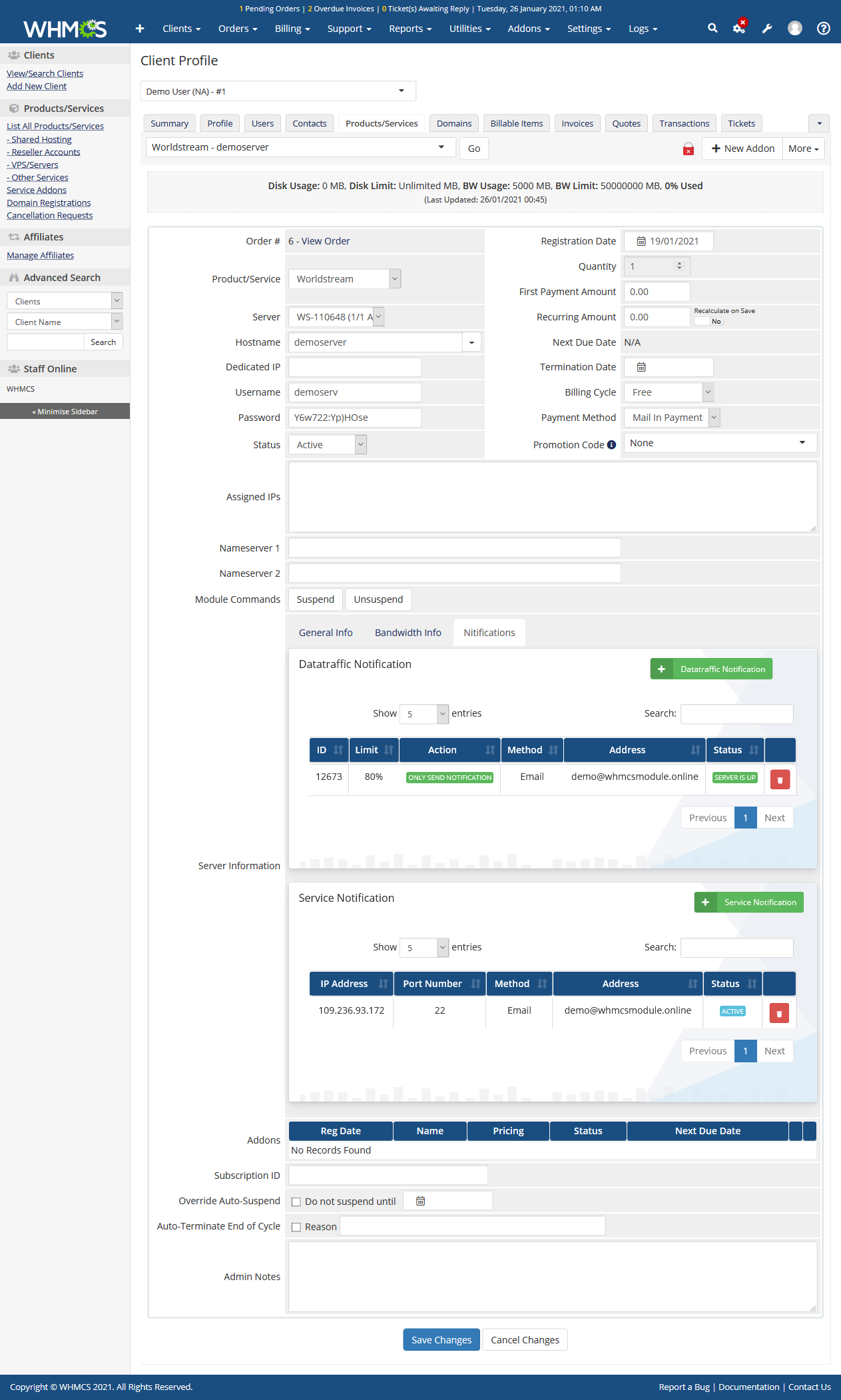Open the tabs overflow caret button
This screenshot has height=1400, width=841.
pos(819,123)
